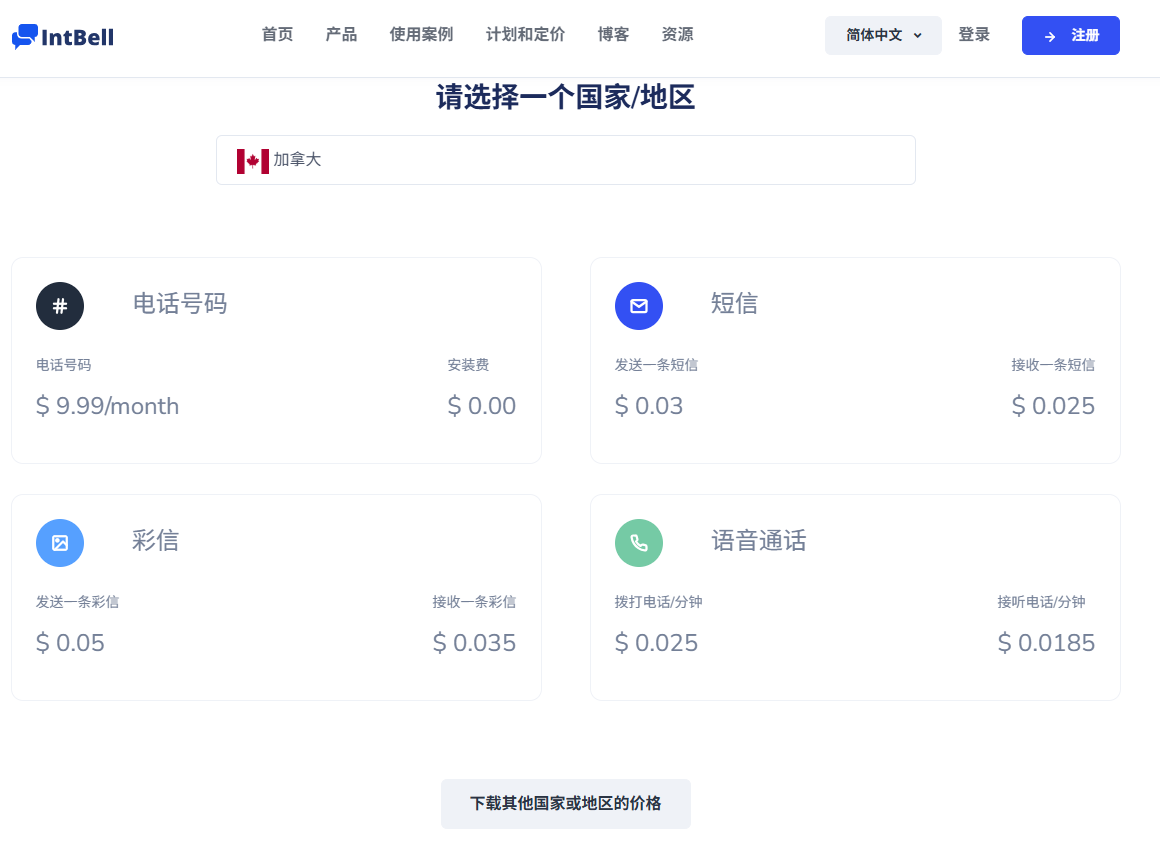Open 计划和定价 page

[x=525, y=34]
